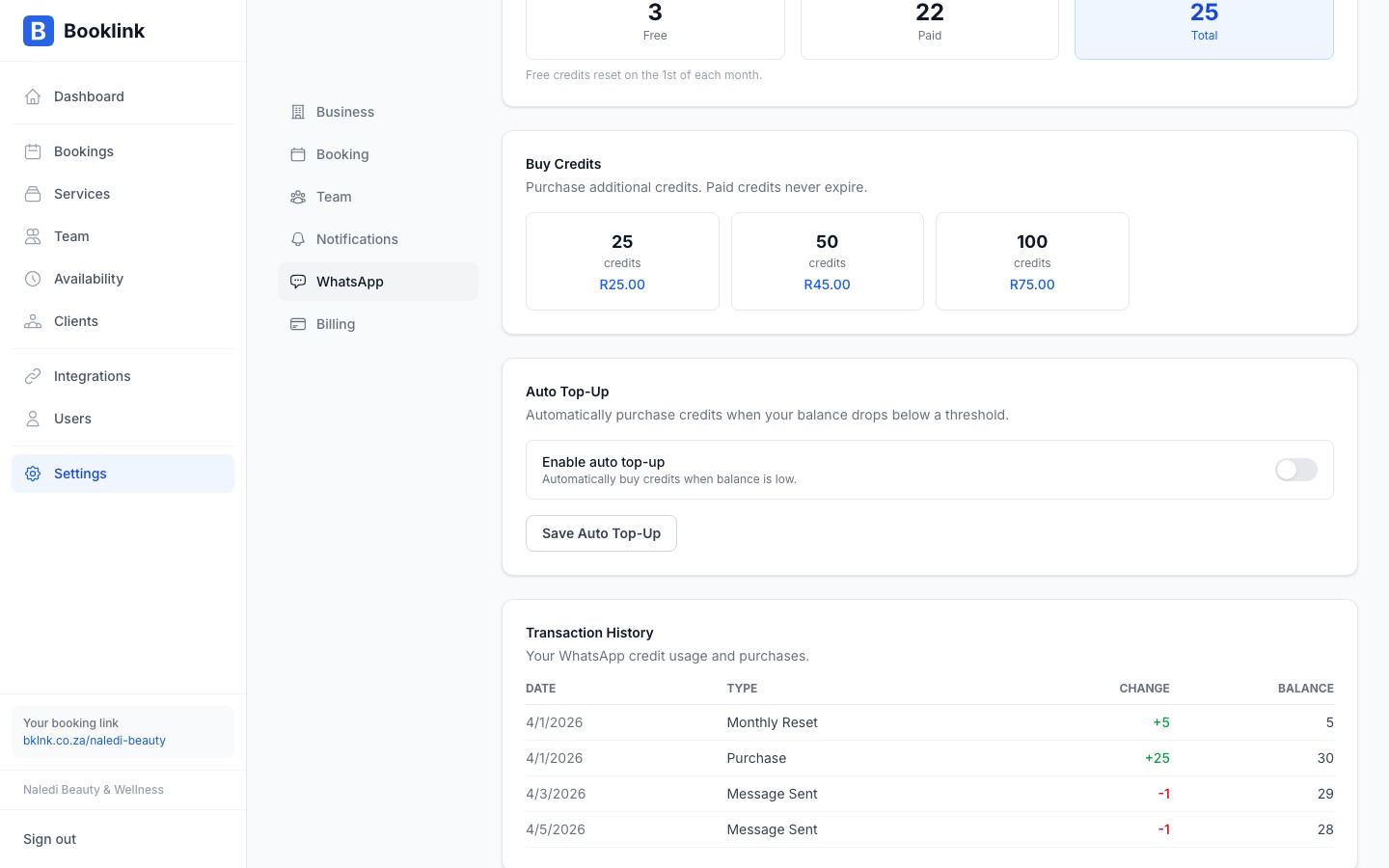This screenshot has height=868, width=1389.
Task: Click the Availability clock icon
Action: tap(33, 279)
